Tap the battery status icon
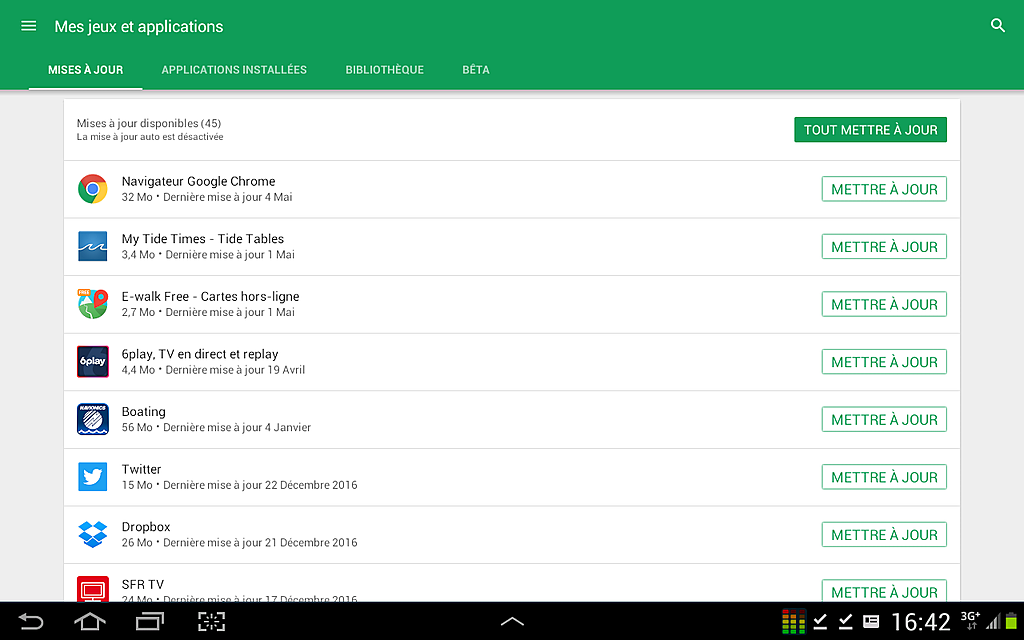 click(x=1011, y=621)
